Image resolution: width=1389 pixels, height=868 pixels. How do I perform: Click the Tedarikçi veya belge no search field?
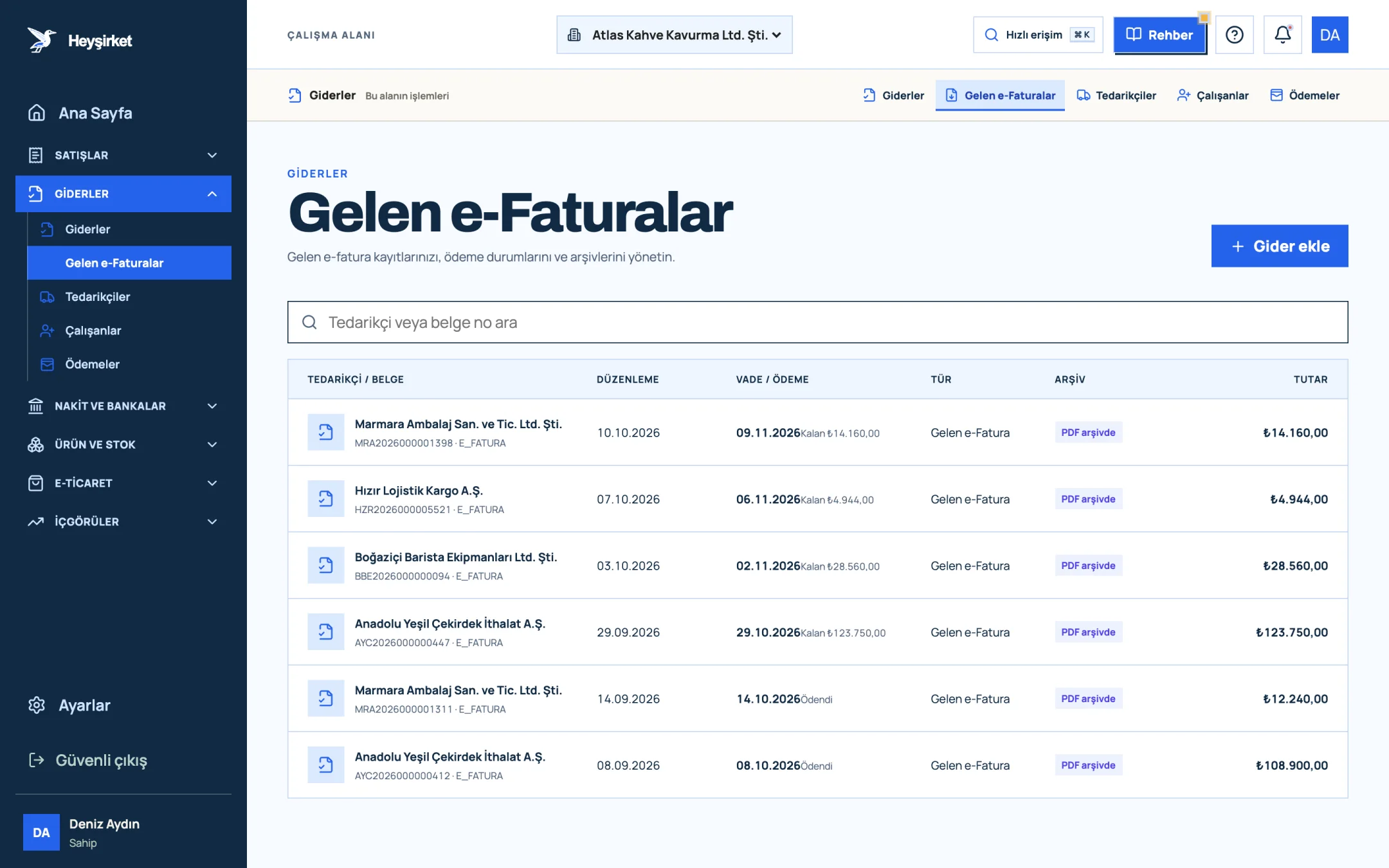pos(817,322)
